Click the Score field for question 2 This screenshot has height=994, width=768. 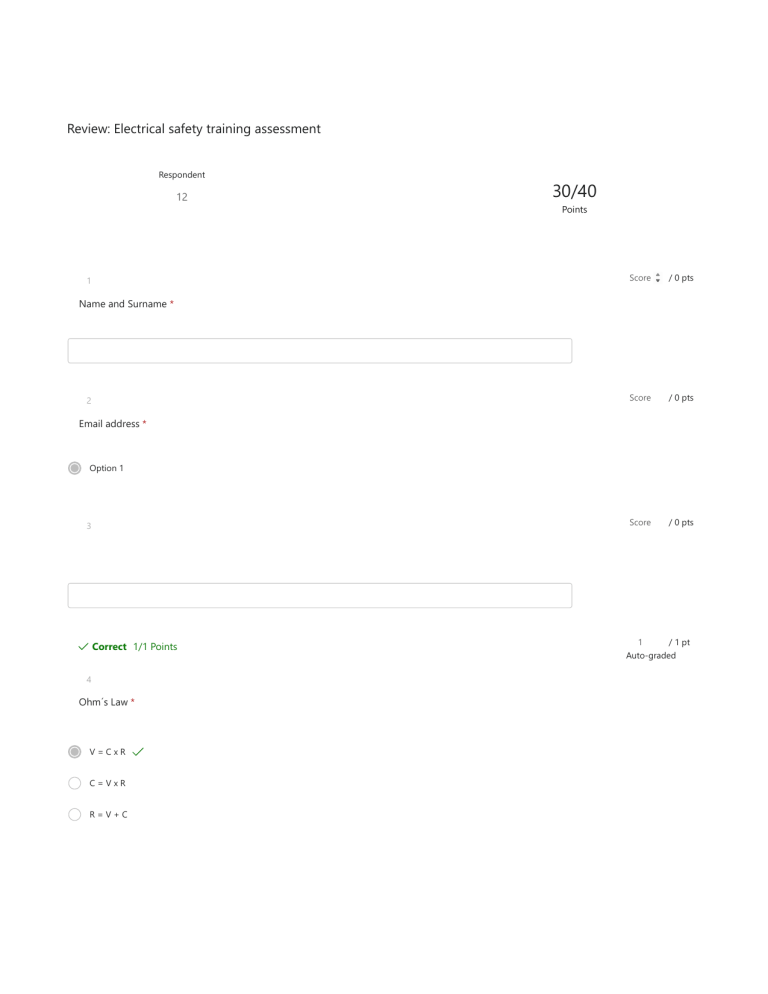point(640,397)
